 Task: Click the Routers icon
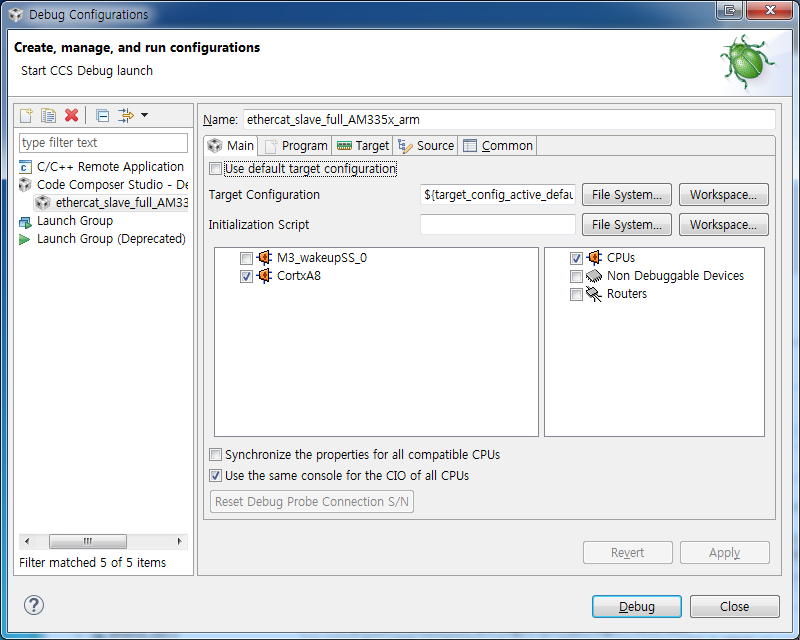(594, 294)
